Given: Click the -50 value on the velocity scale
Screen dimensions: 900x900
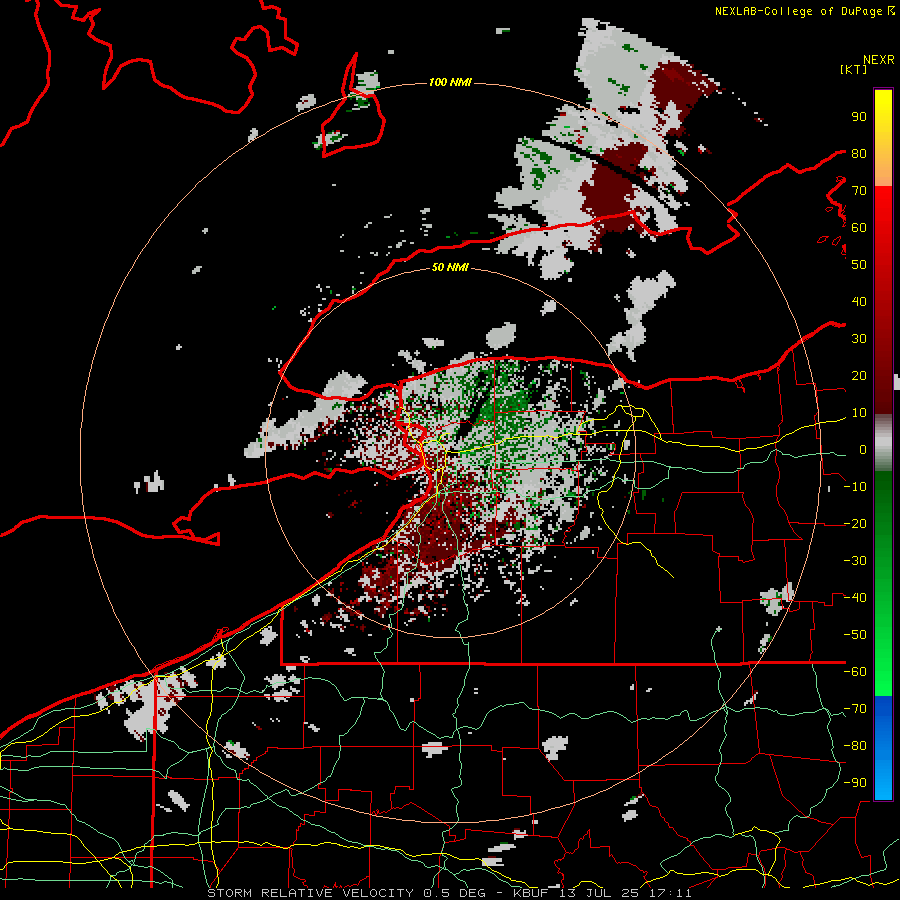Looking at the screenshot, I should [855, 635].
